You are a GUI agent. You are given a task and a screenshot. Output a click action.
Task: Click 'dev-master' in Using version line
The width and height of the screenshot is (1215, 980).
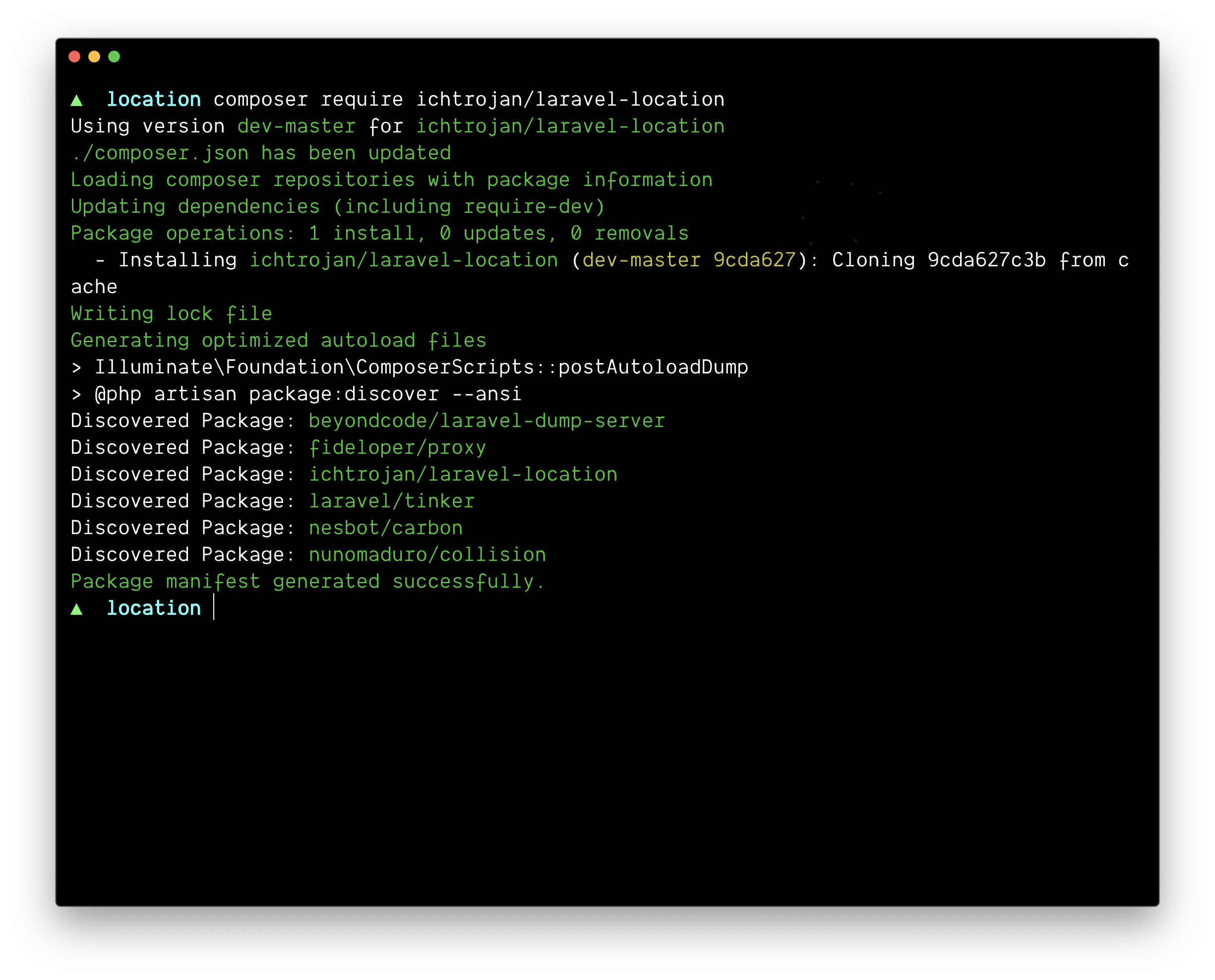tap(296, 126)
